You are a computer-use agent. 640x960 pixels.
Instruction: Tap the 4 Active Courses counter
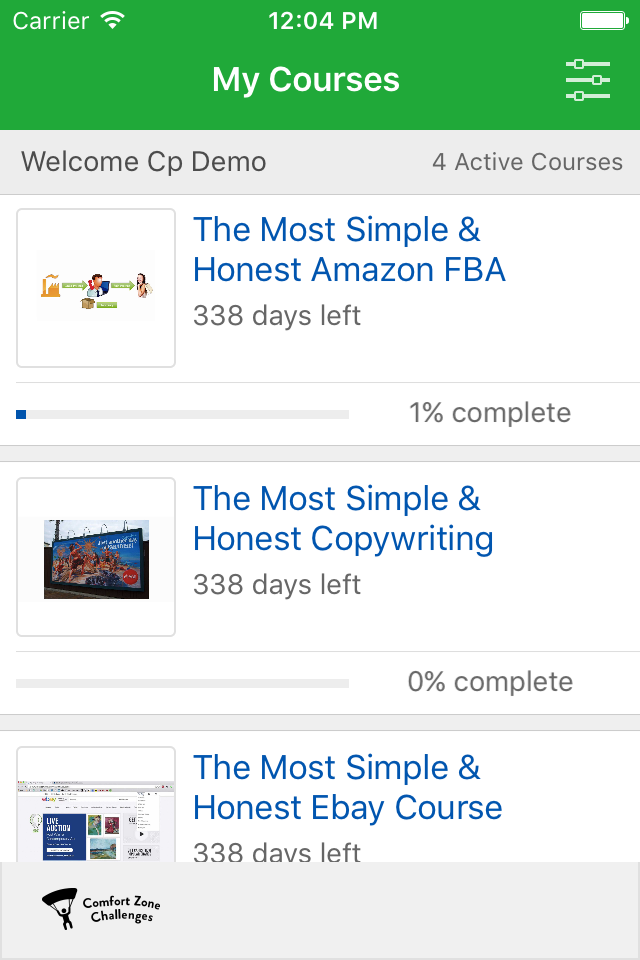[527, 162]
